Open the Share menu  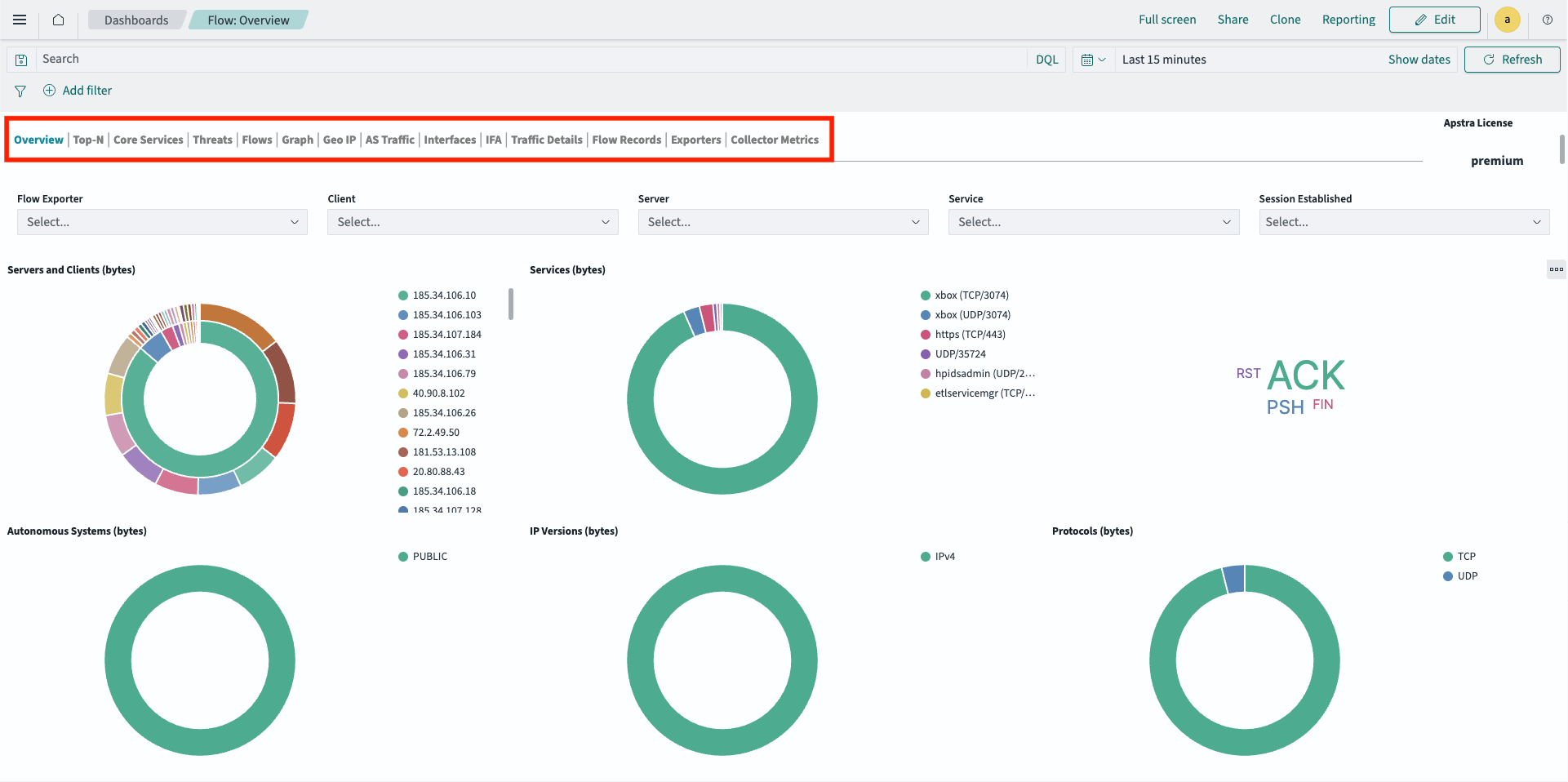tap(1233, 20)
